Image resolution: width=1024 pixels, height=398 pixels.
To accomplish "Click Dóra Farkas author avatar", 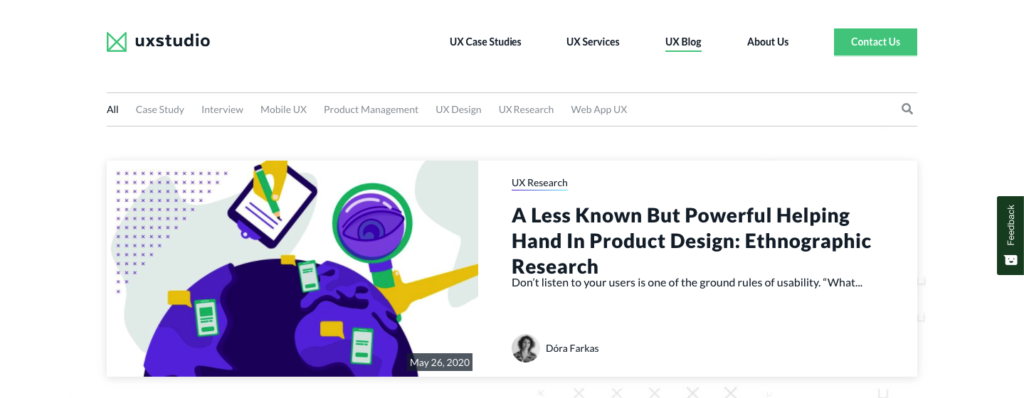I will 524,348.
